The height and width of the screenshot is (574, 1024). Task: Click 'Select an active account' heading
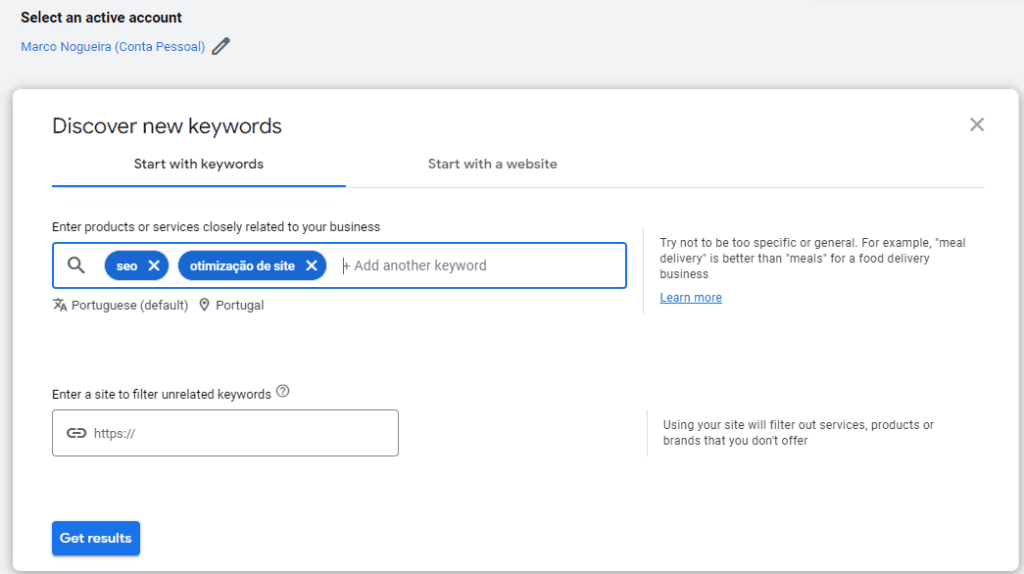coord(101,18)
